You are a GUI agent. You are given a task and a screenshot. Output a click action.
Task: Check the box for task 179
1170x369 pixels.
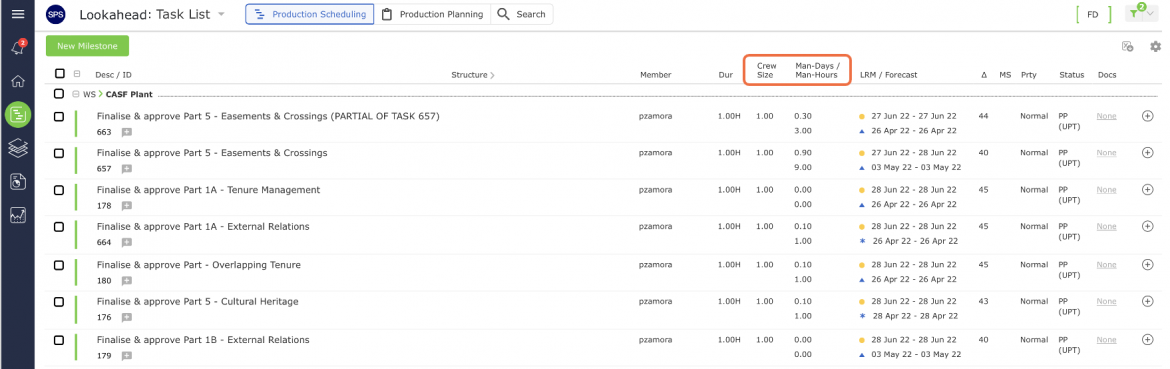59,340
